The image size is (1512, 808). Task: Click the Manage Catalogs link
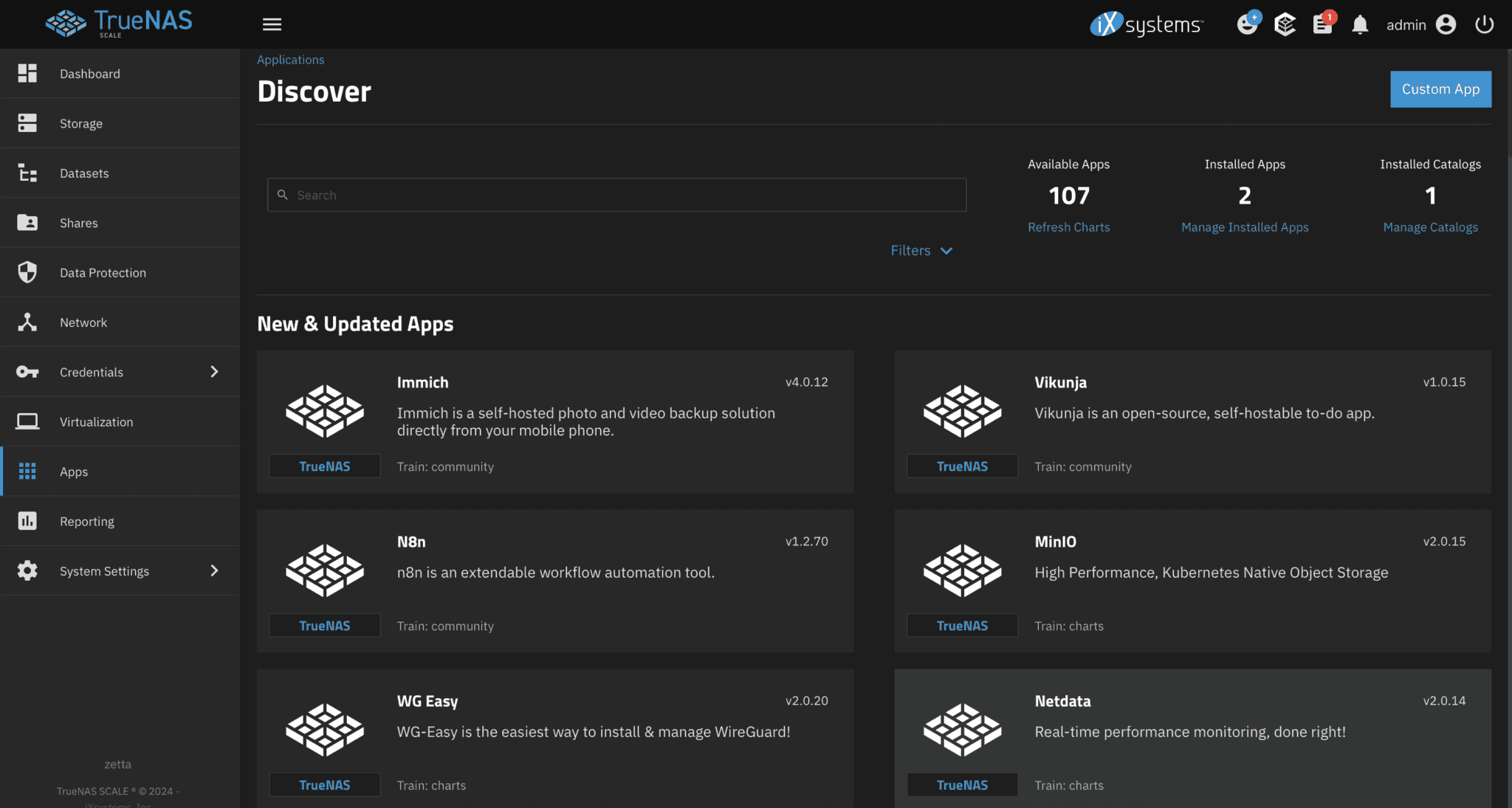[1429, 227]
